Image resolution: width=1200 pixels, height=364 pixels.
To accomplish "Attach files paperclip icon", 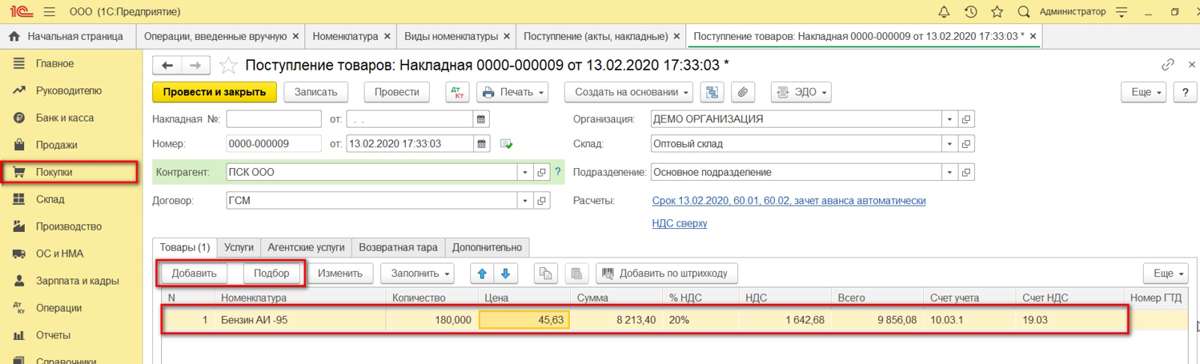I will point(742,92).
